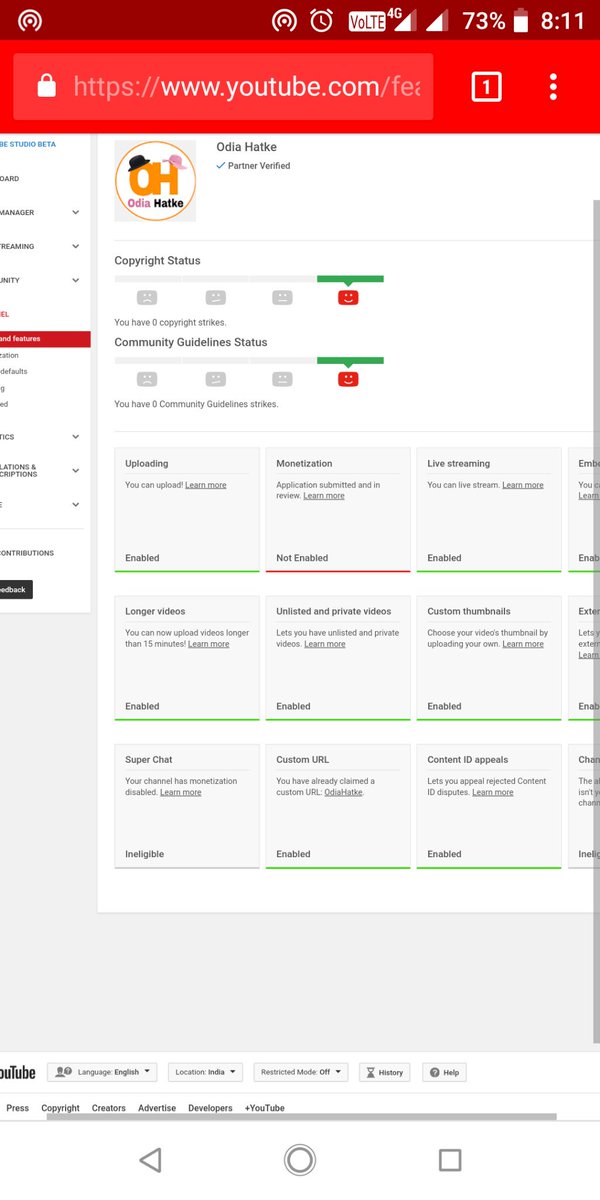600x1200 pixels.
Task: Click Learn more in Live streaming card
Action: pyautogui.click(x=523, y=485)
